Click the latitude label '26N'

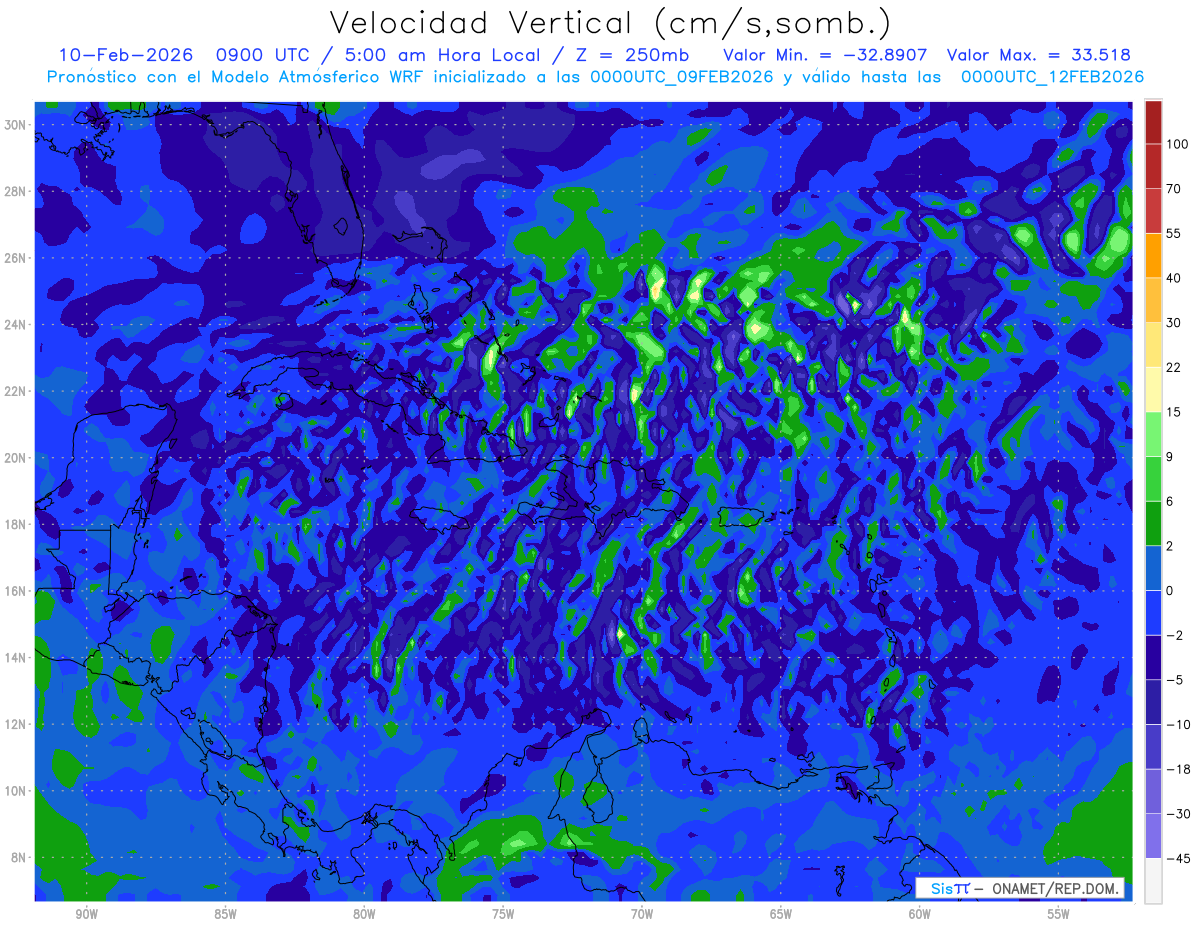click(x=17, y=258)
